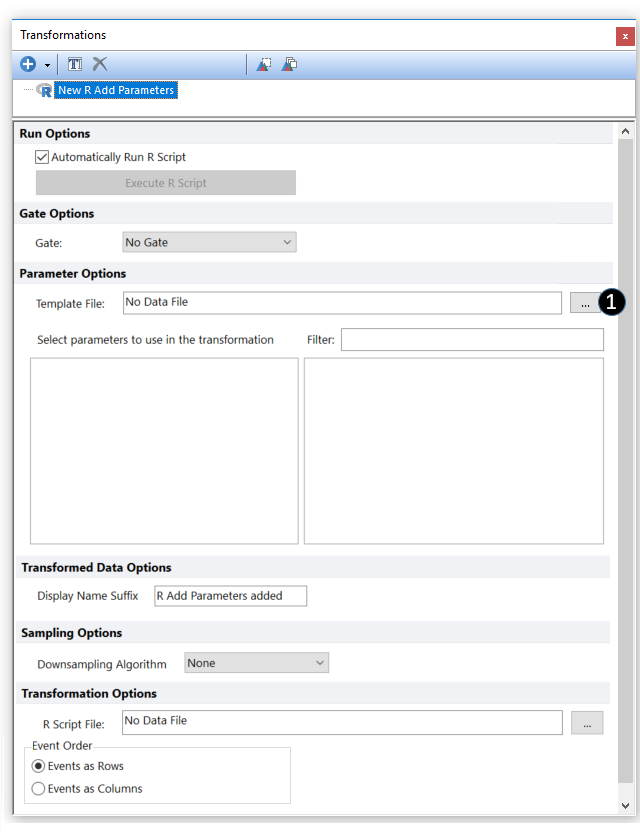Toggle the Automatically Run R Script checkbox
The width and height of the screenshot is (640, 832).
coord(42,157)
